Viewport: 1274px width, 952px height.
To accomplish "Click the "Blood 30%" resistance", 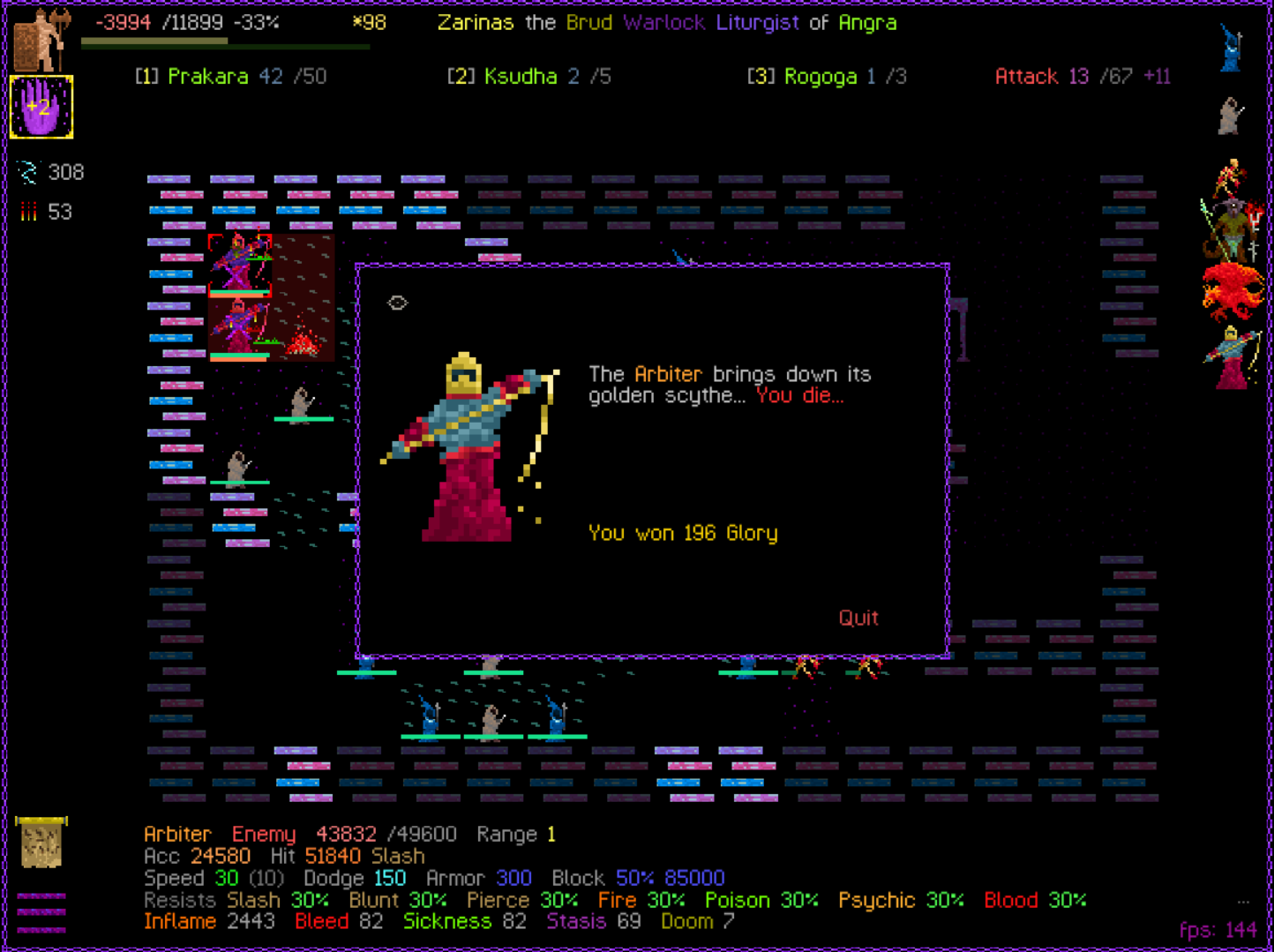I will 1036,900.
